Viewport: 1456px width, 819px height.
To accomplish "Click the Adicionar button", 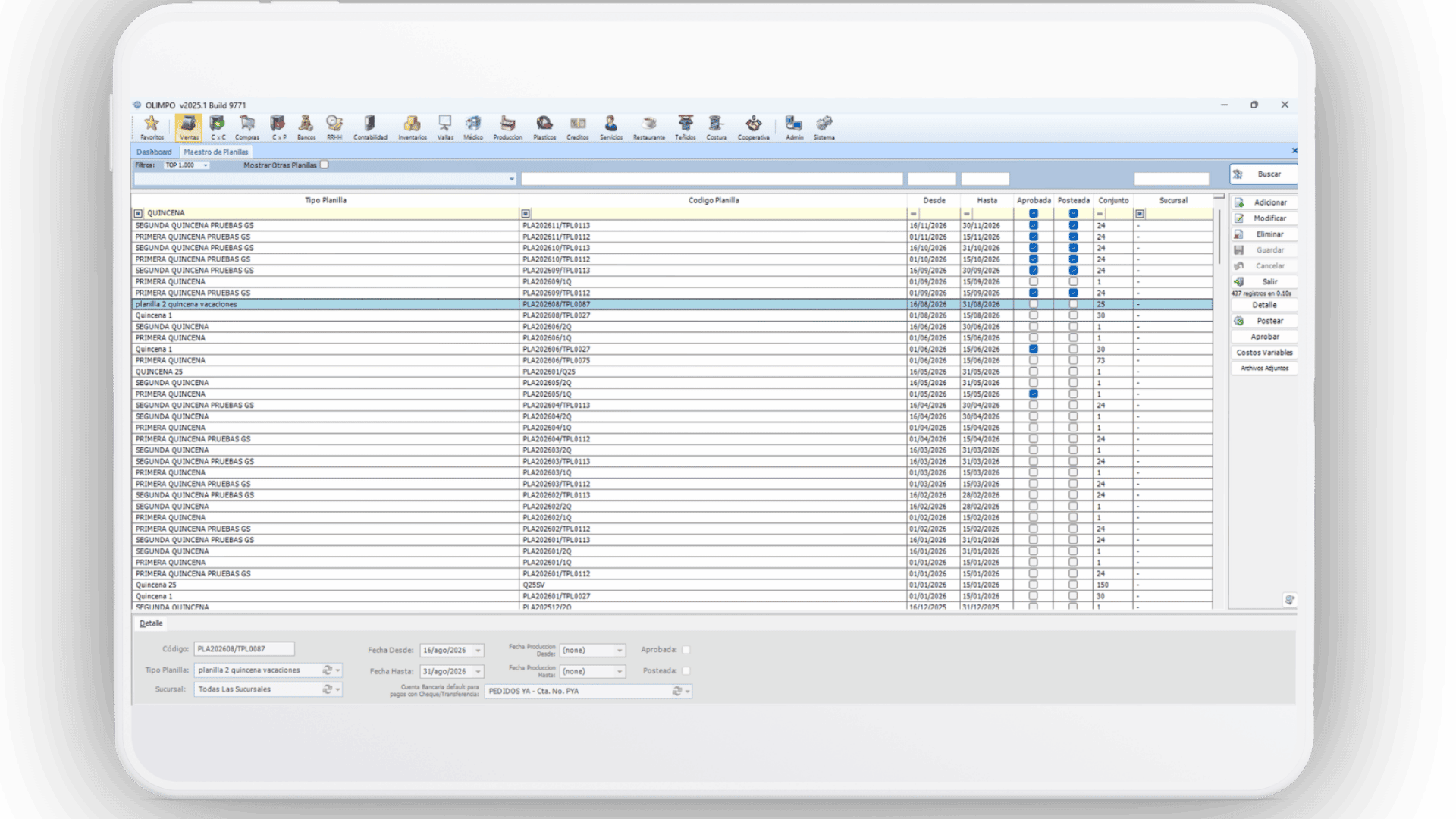I will (x=1264, y=202).
